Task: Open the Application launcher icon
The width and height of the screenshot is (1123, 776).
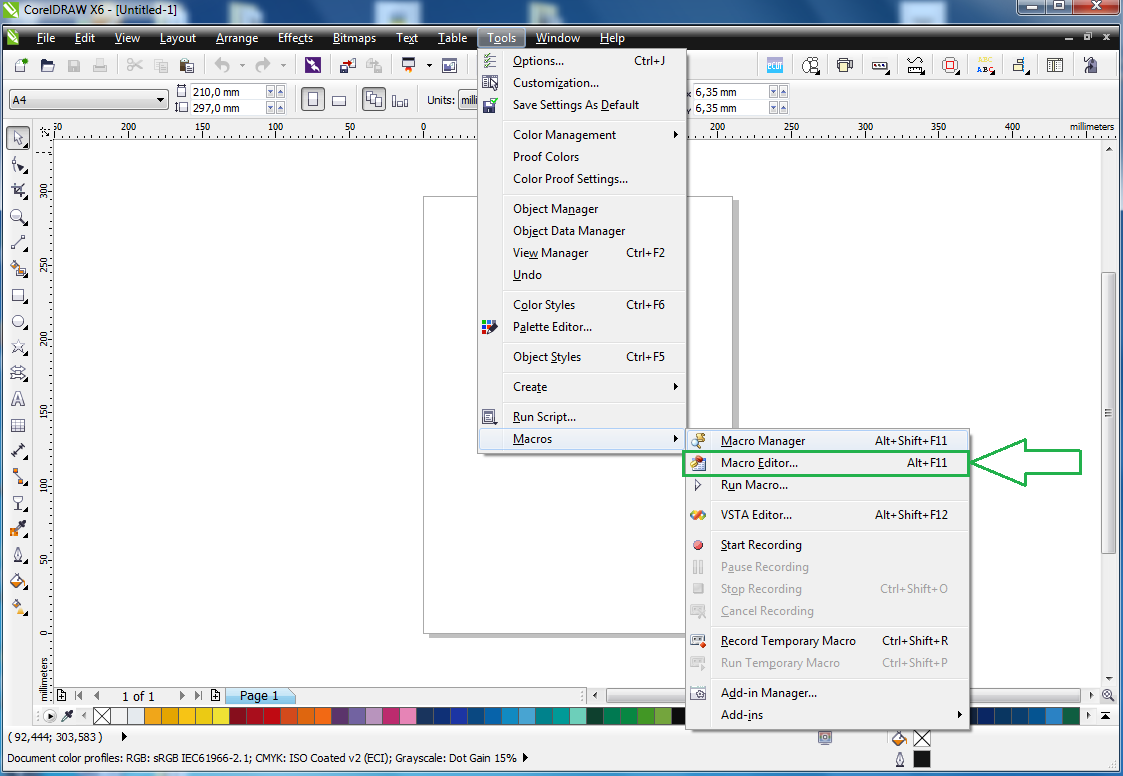Action: point(409,65)
